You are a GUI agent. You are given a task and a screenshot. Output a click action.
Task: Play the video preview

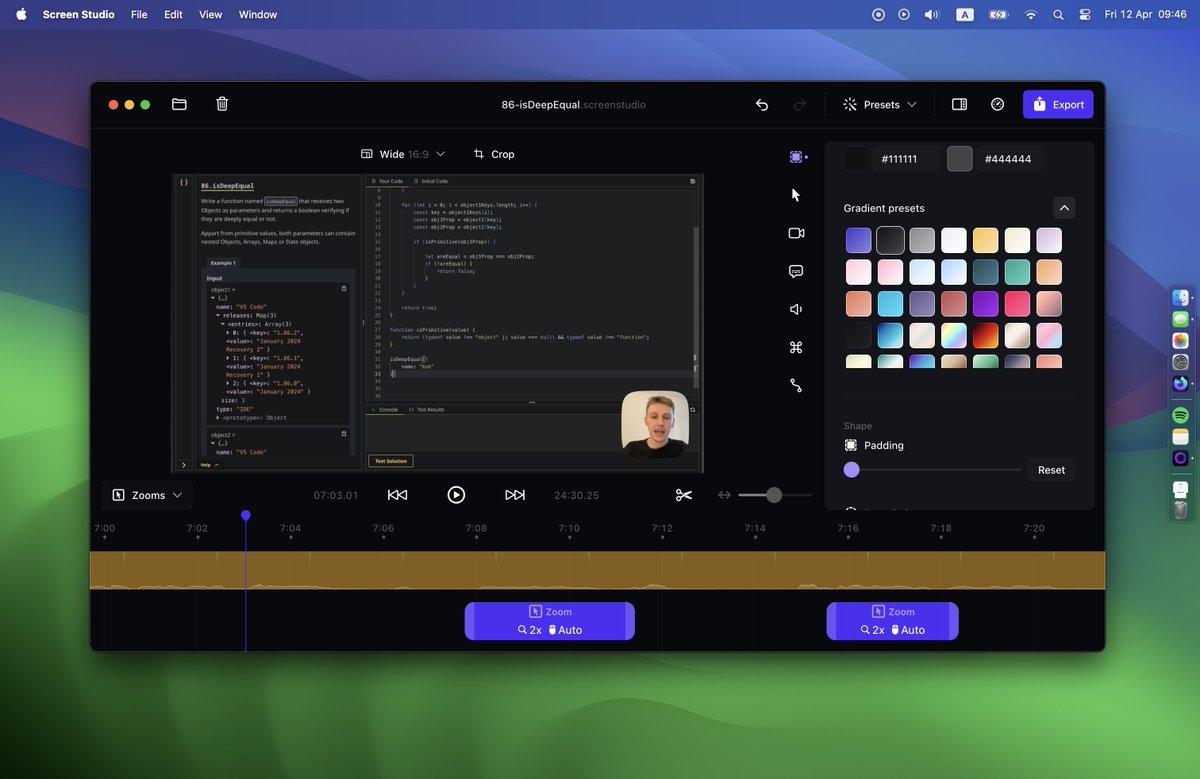click(x=456, y=495)
